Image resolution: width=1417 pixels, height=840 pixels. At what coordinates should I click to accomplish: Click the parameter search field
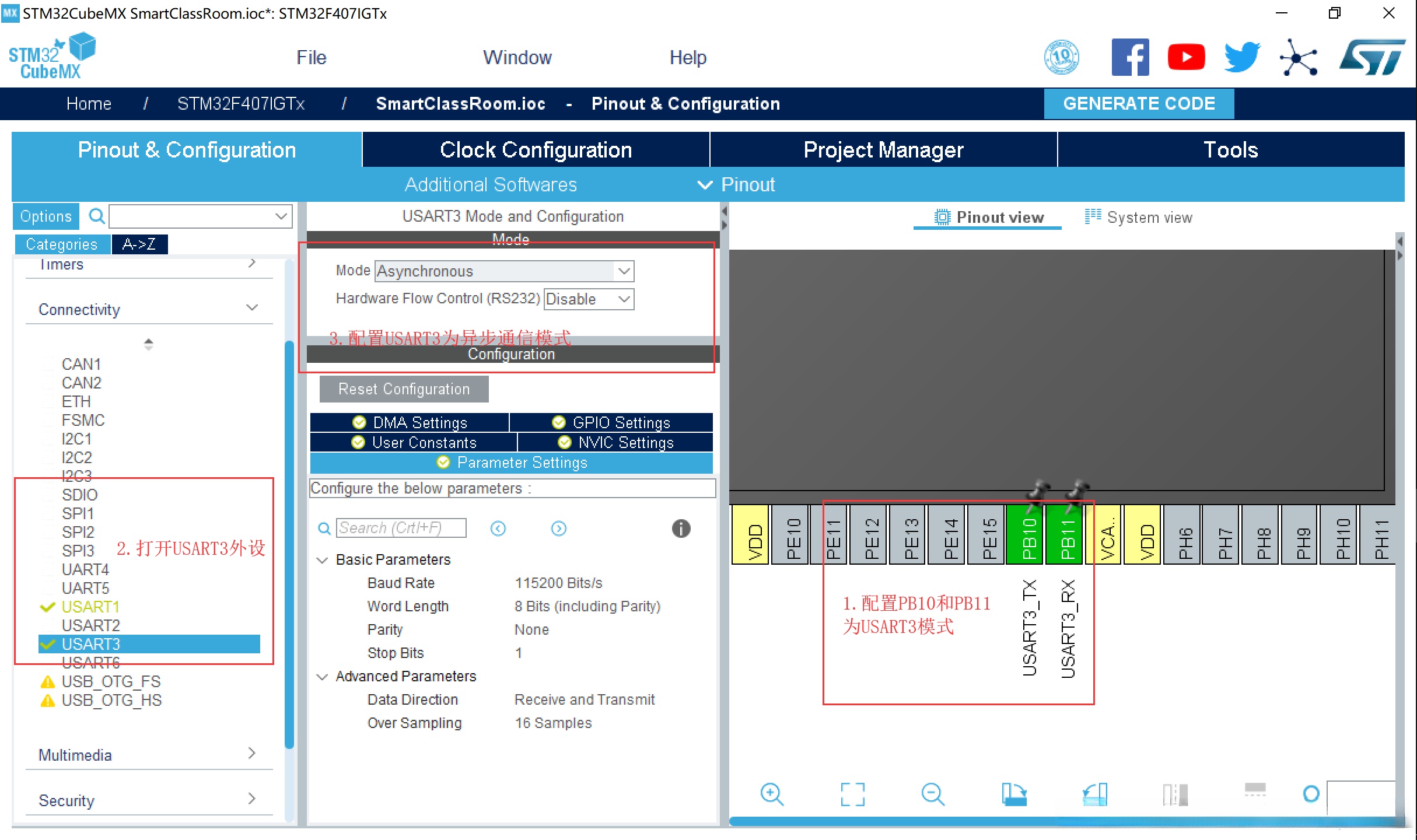click(x=401, y=528)
